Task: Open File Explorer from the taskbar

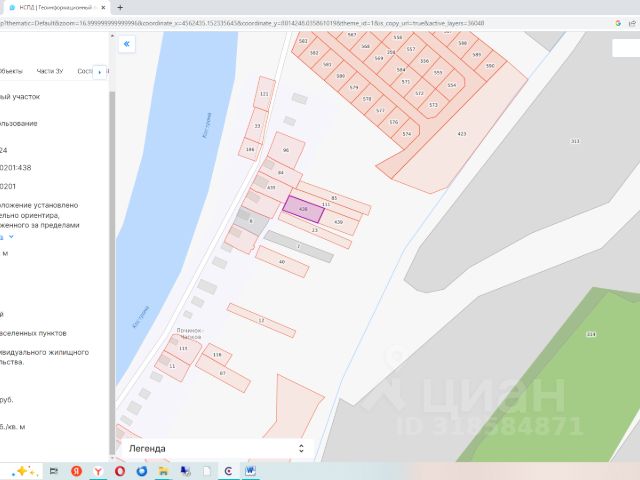Action: (163, 471)
